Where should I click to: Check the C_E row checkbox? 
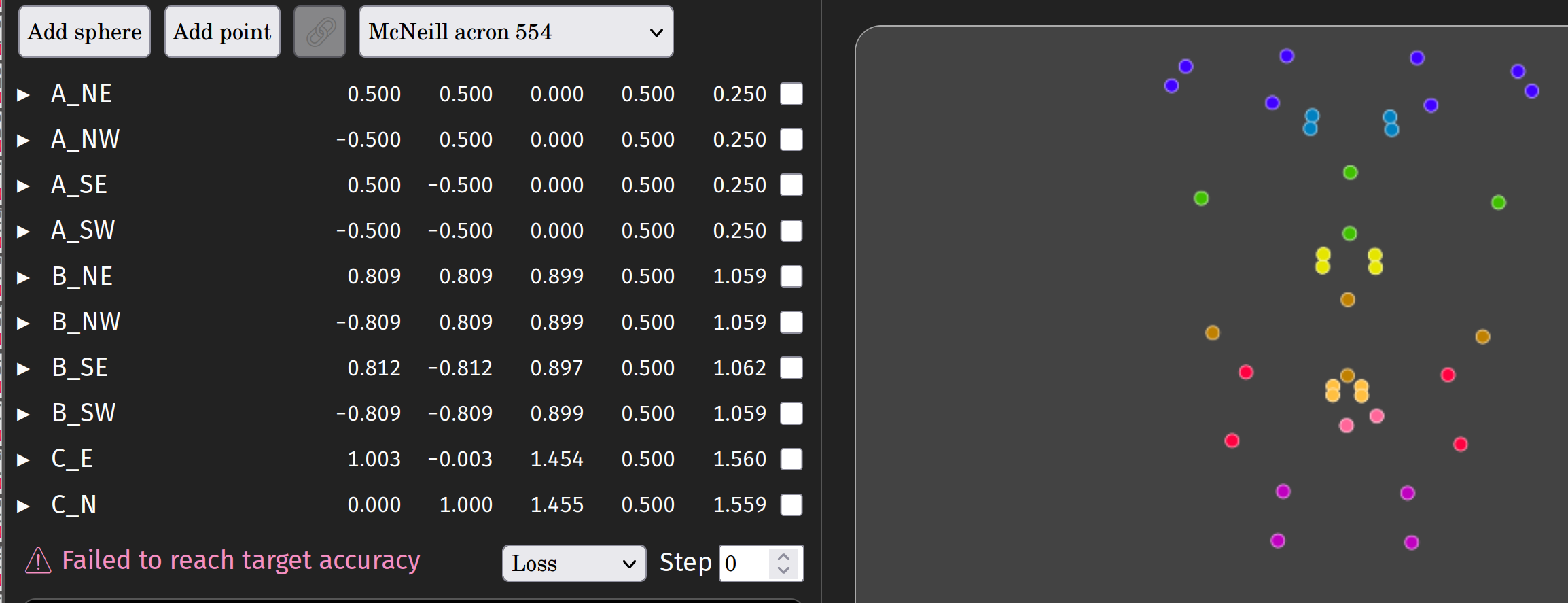(x=791, y=459)
